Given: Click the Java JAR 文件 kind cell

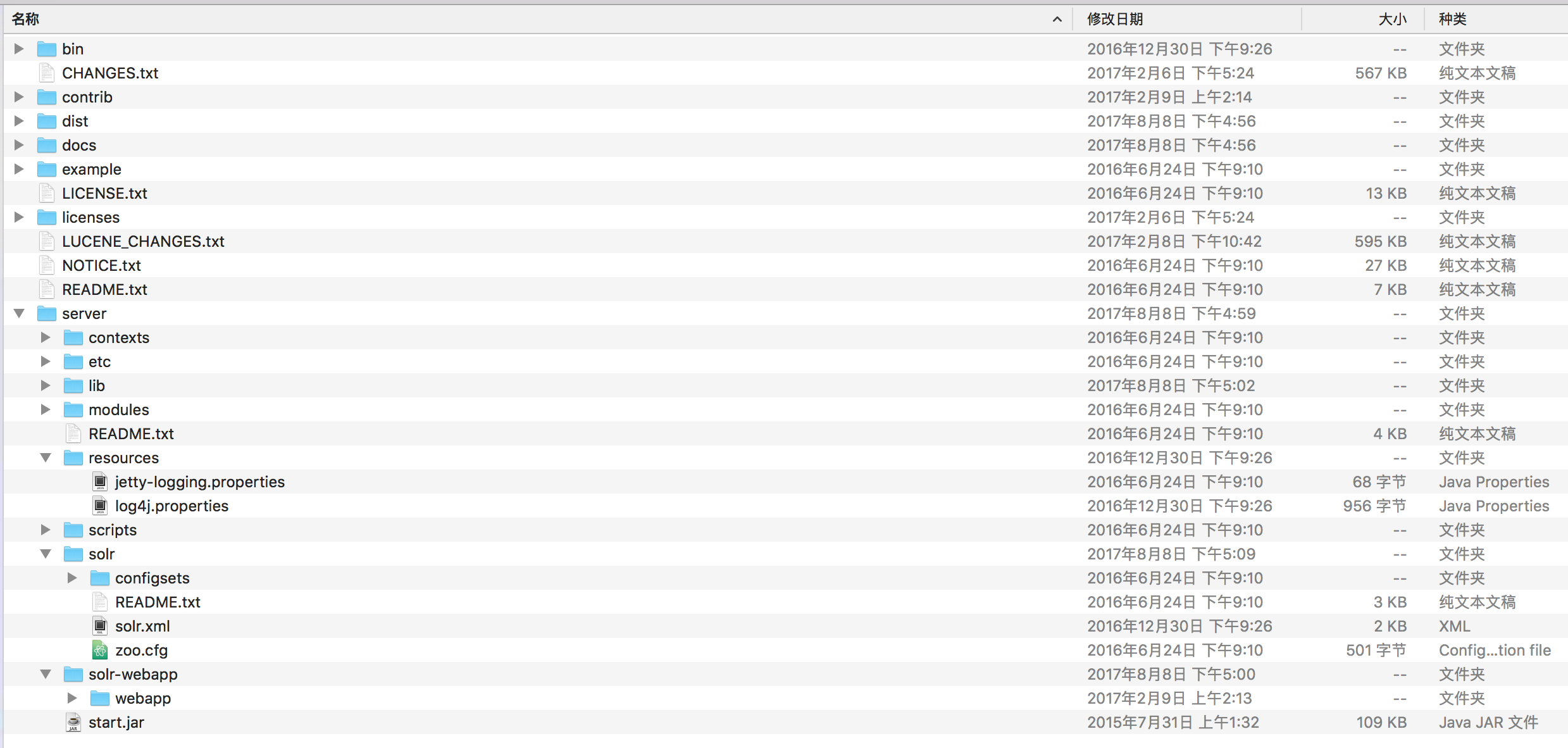Looking at the screenshot, I should [x=1488, y=722].
